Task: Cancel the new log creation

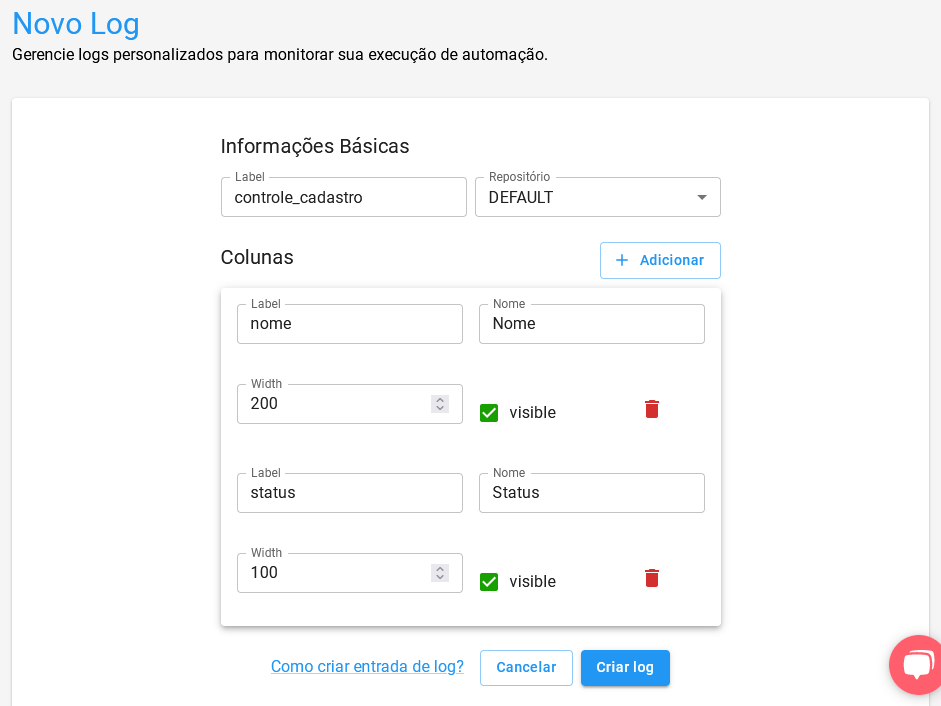Action: click(x=526, y=667)
